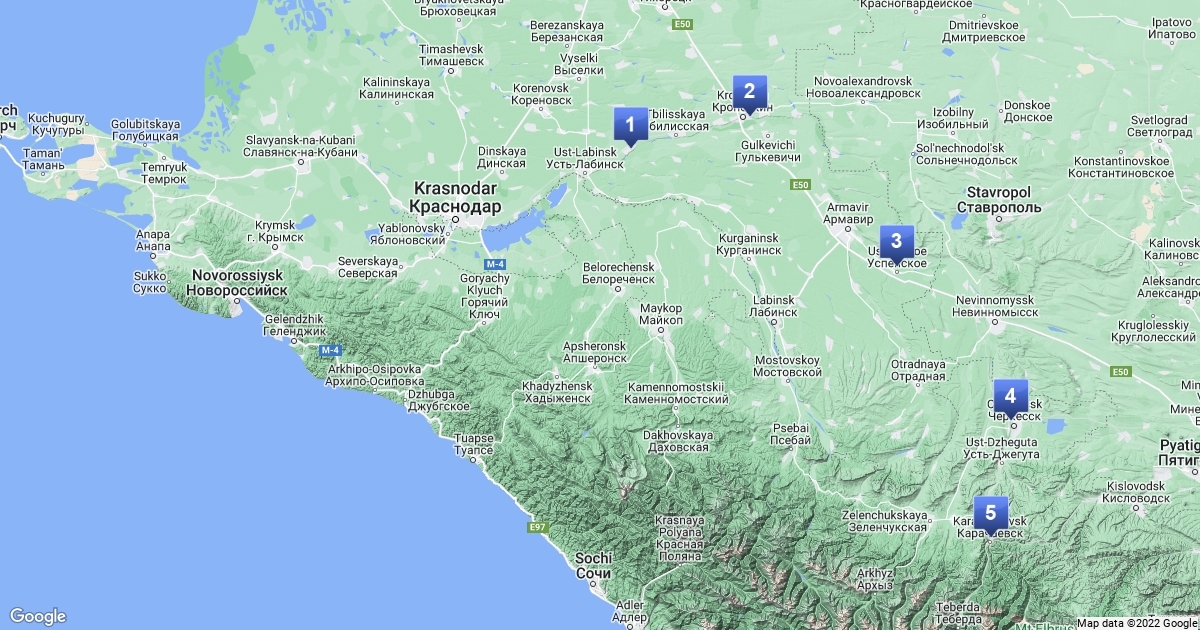Click the E97 road shield near Sochi

coord(538,526)
